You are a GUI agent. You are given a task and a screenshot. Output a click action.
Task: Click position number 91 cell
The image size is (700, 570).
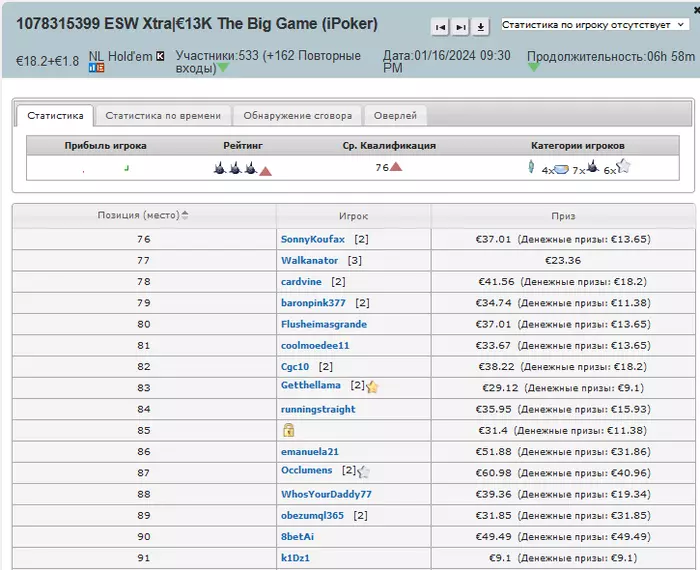tap(144, 558)
